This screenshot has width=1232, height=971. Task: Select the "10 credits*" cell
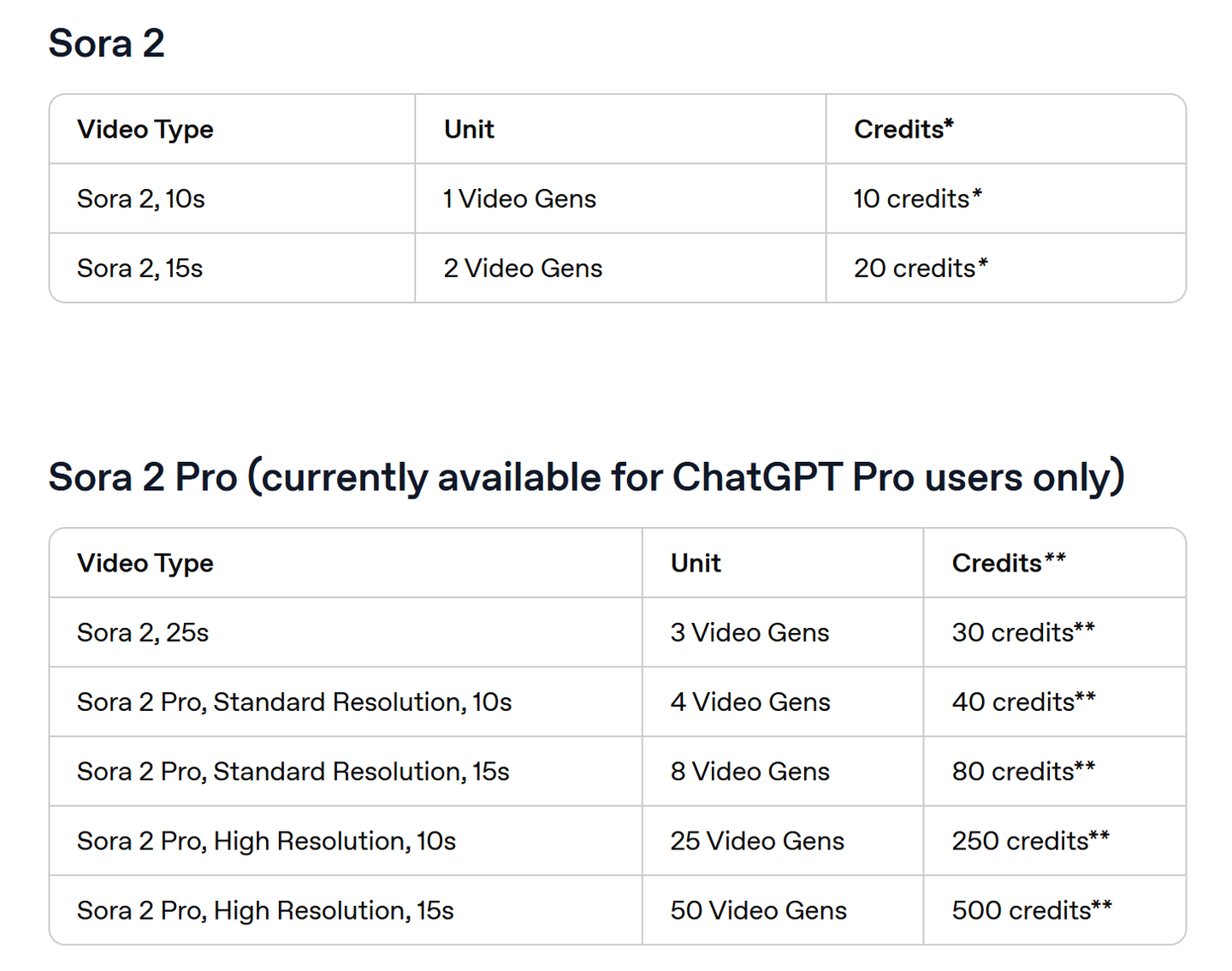point(917,199)
